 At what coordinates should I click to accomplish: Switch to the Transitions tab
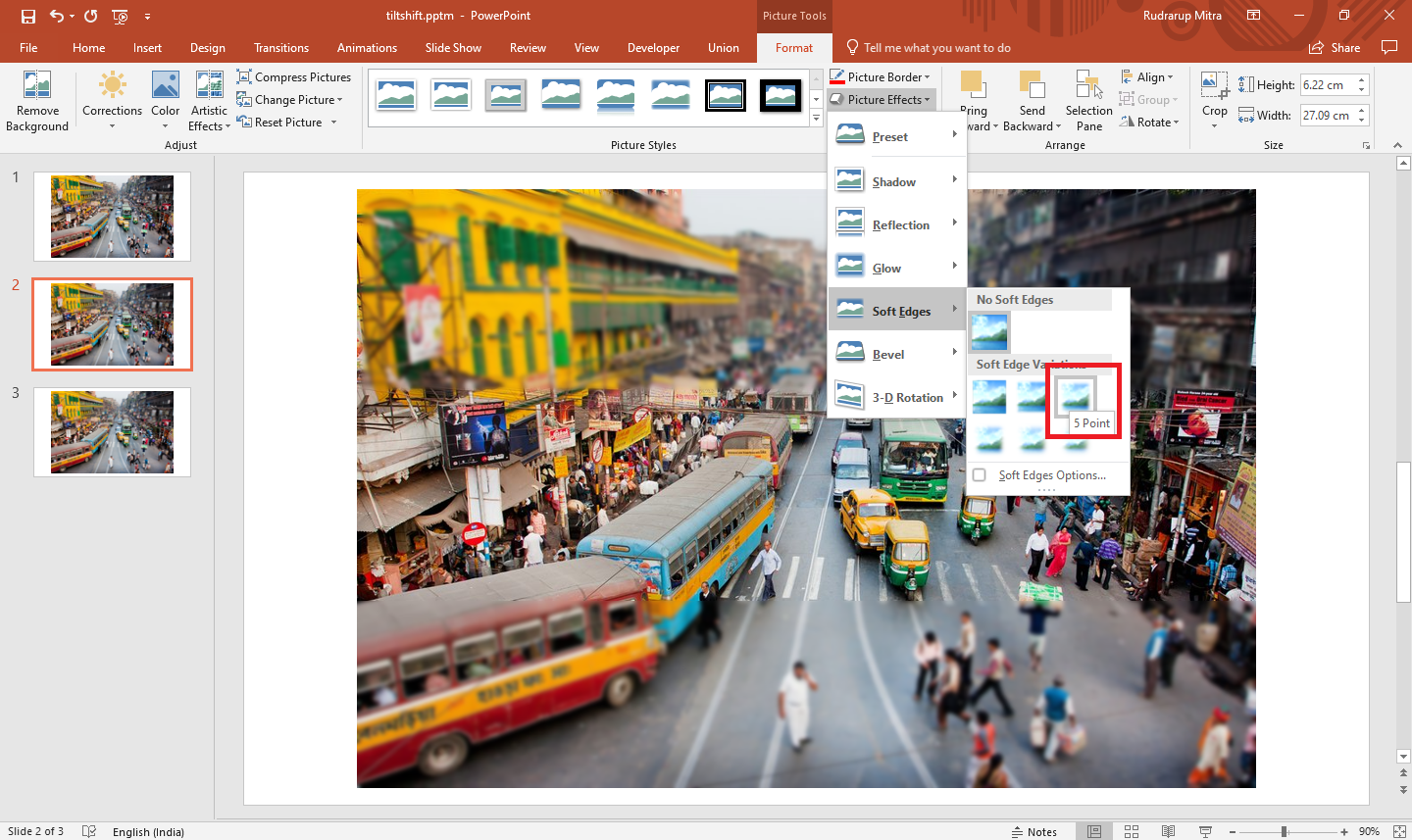coord(281,47)
